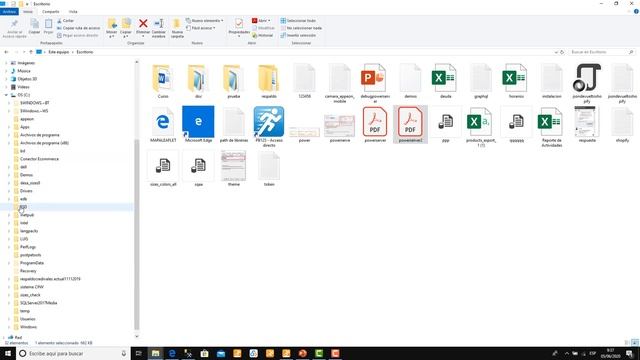Switch to the Vista ribbon tab
Image resolution: width=640 pixels, height=360 pixels.
pos(73,12)
